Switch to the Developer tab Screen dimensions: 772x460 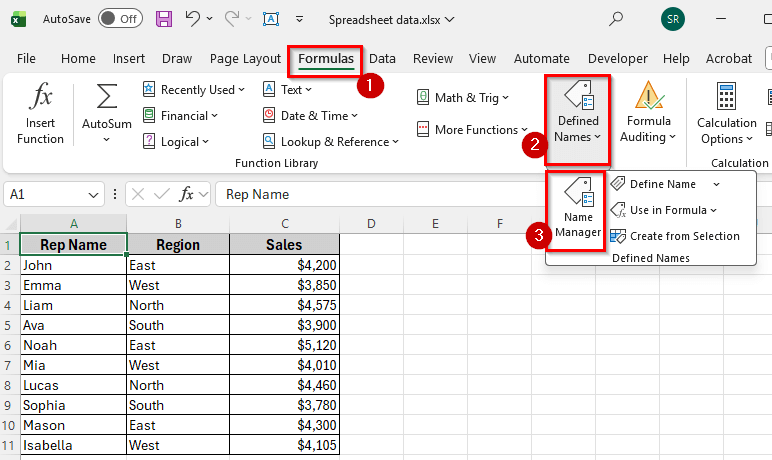(x=617, y=59)
